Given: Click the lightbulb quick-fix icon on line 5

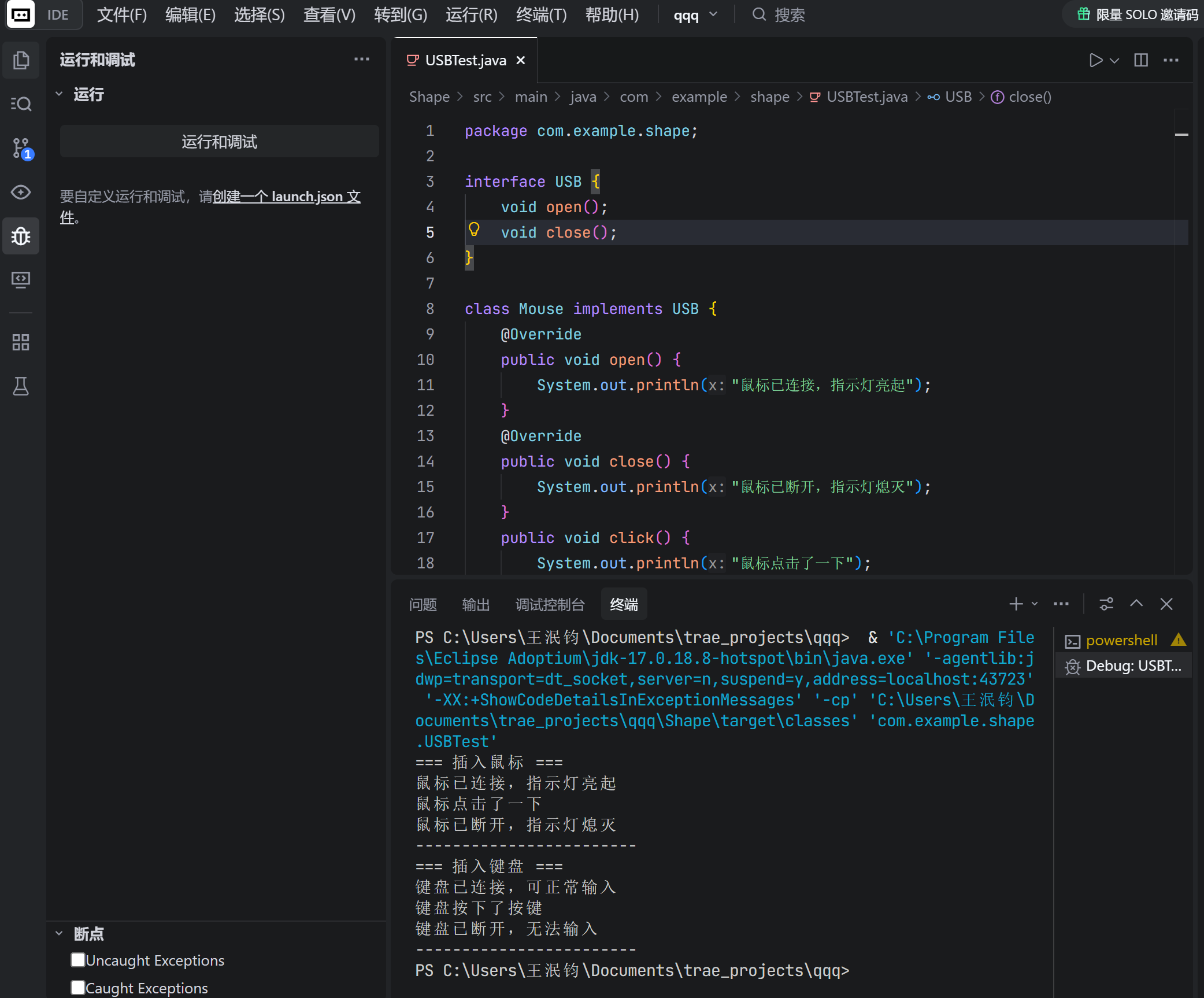Looking at the screenshot, I should (474, 230).
